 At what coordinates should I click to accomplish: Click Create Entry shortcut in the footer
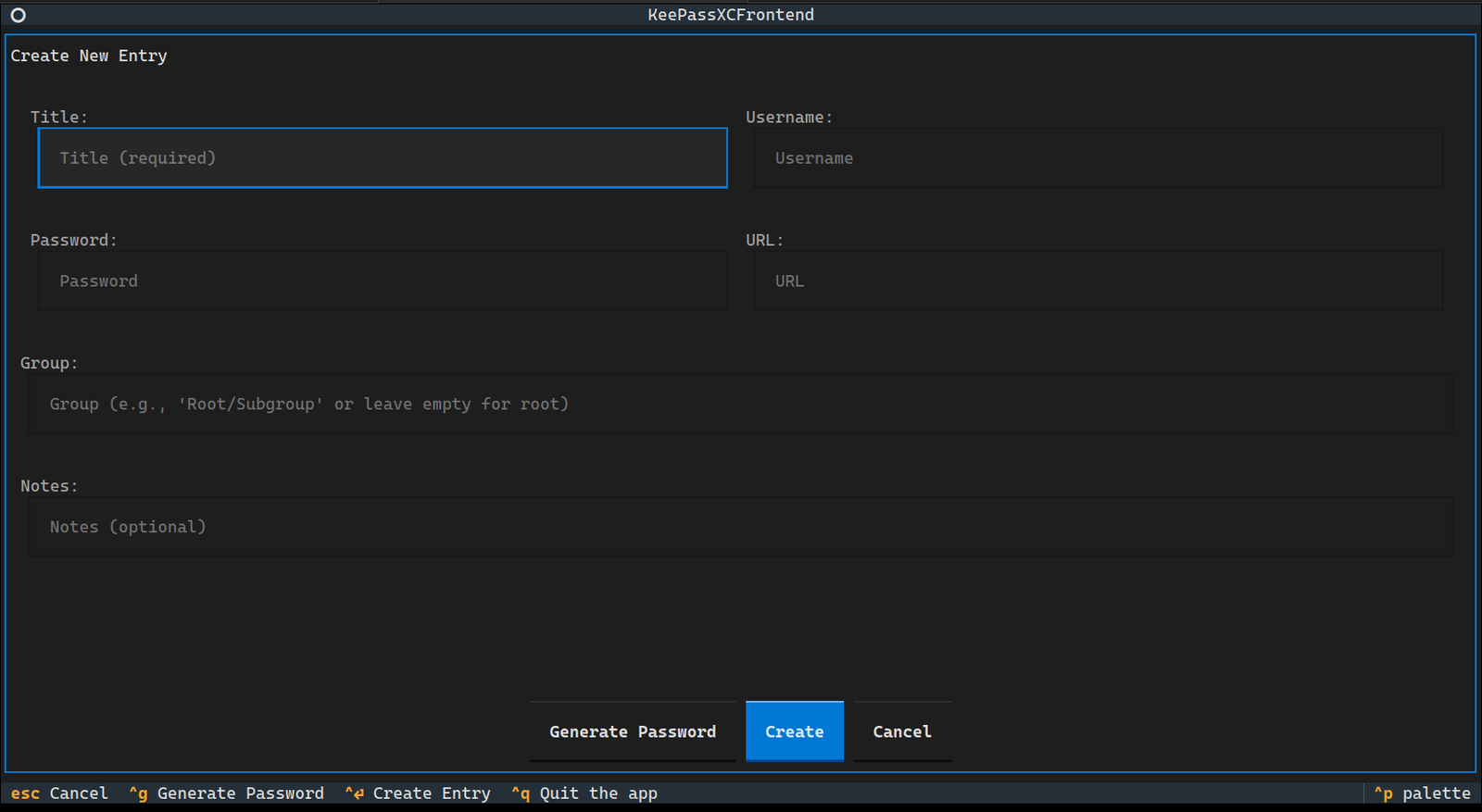[418, 793]
